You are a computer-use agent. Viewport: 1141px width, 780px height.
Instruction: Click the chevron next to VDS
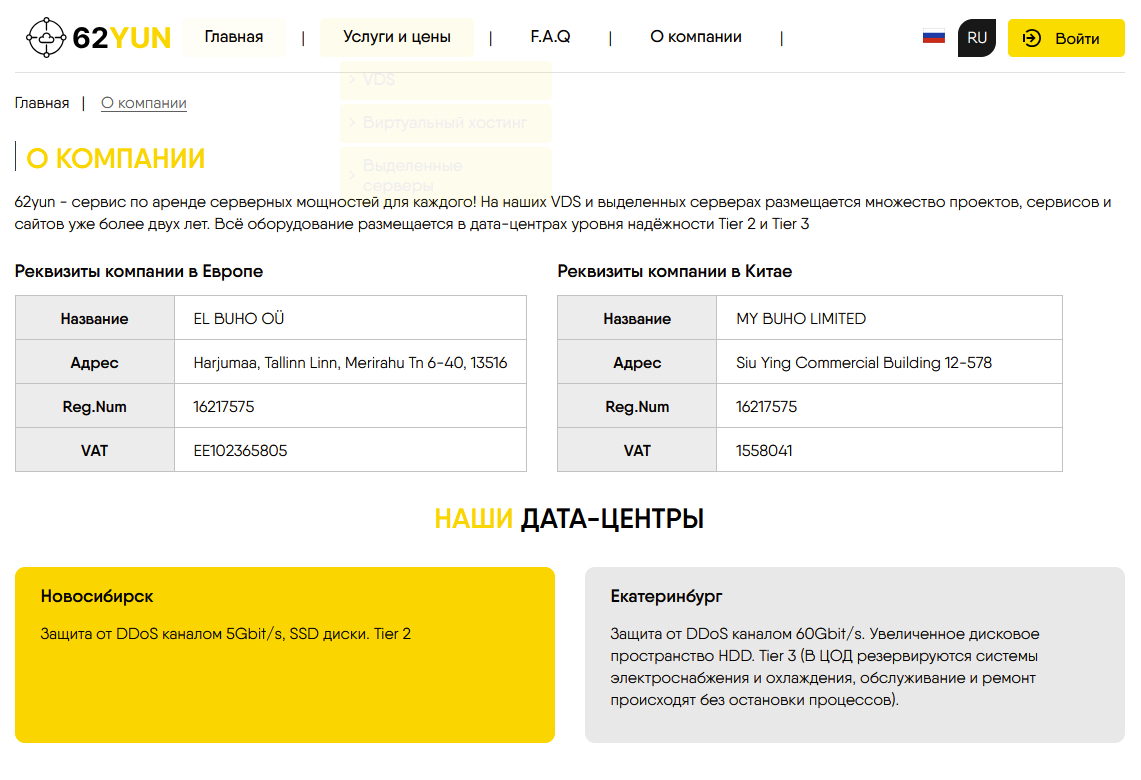coord(352,80)
